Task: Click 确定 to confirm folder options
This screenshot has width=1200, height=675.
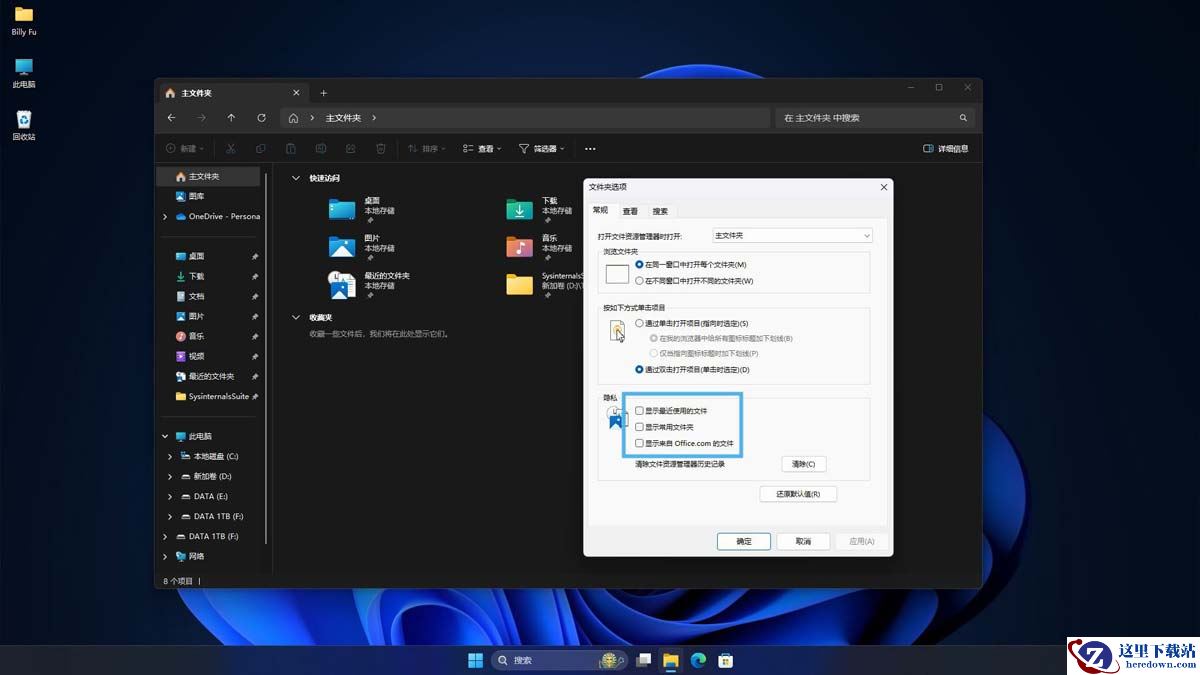Action: [x=744, y=541]
